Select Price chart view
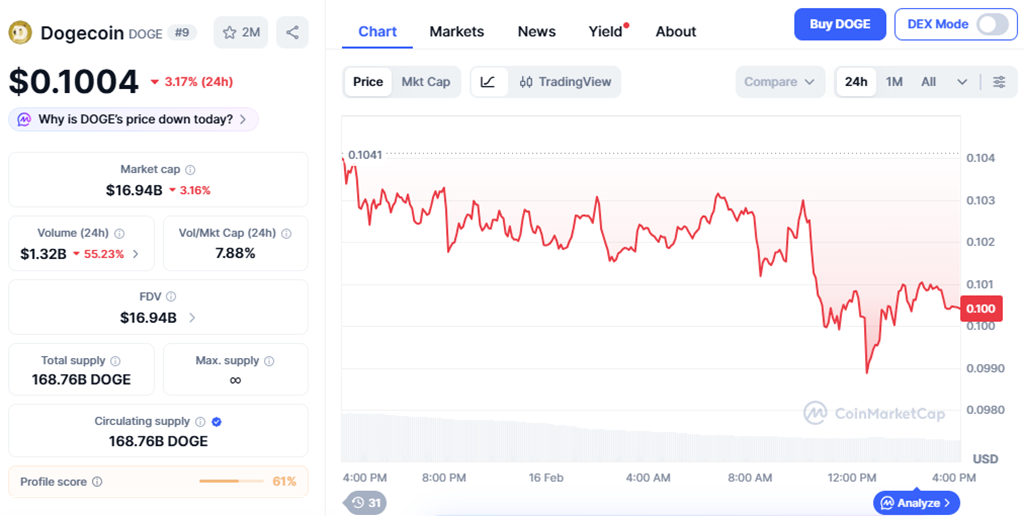This screenshot has height=516, width=1024. (368, 82)
